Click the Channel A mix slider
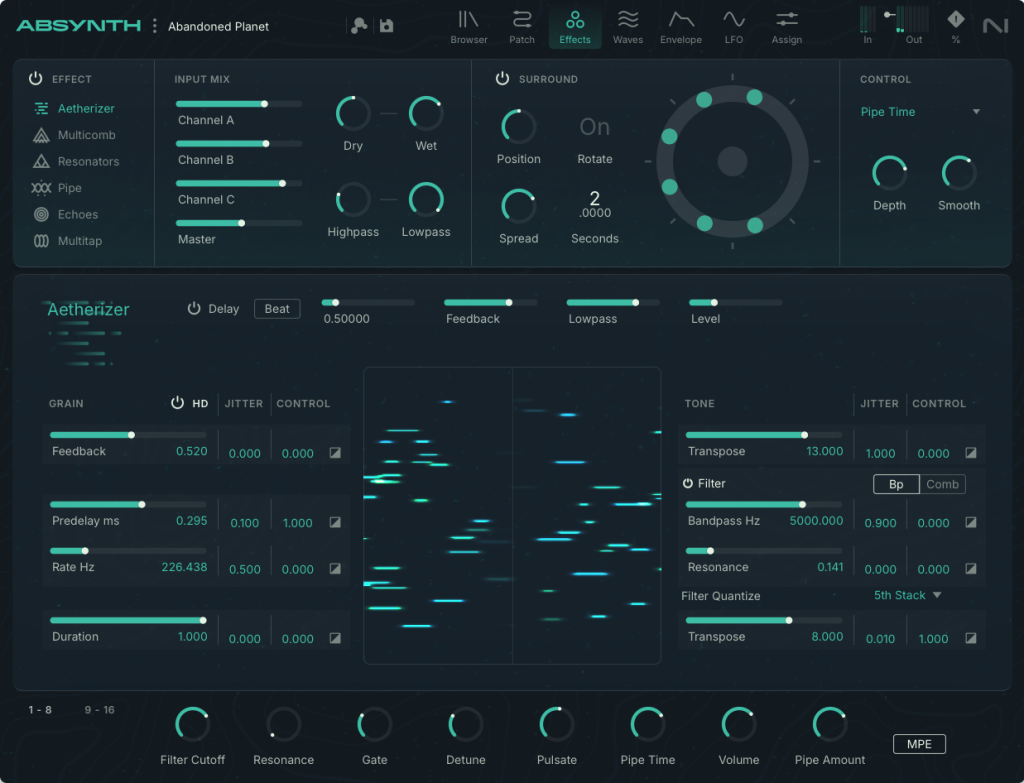The width and height of the screenshot is (1024, 783). [239, 103]
